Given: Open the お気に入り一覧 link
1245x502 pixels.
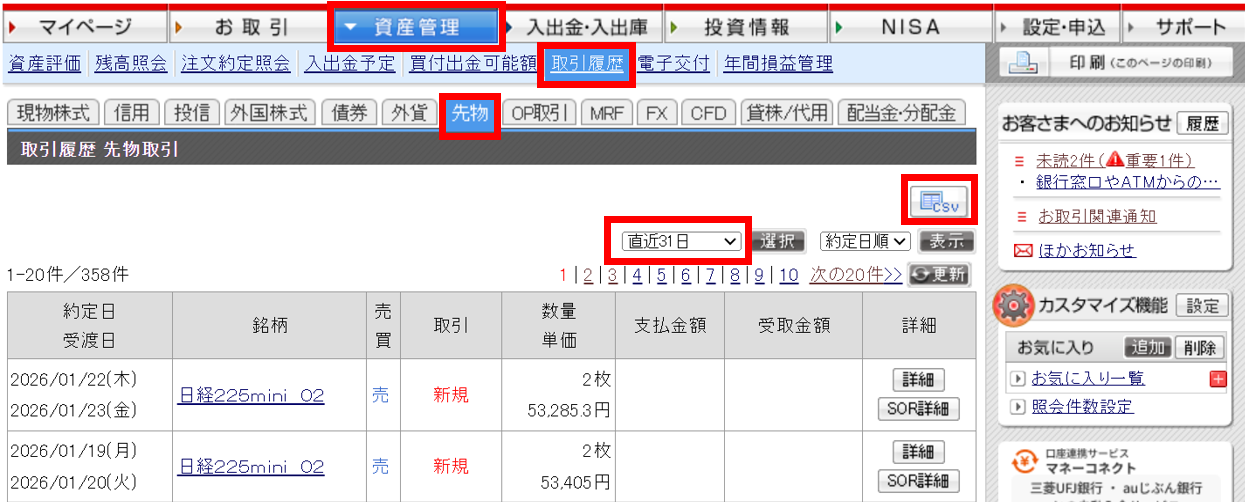Looking at the screenshot, I should [x=1088, y=378].
